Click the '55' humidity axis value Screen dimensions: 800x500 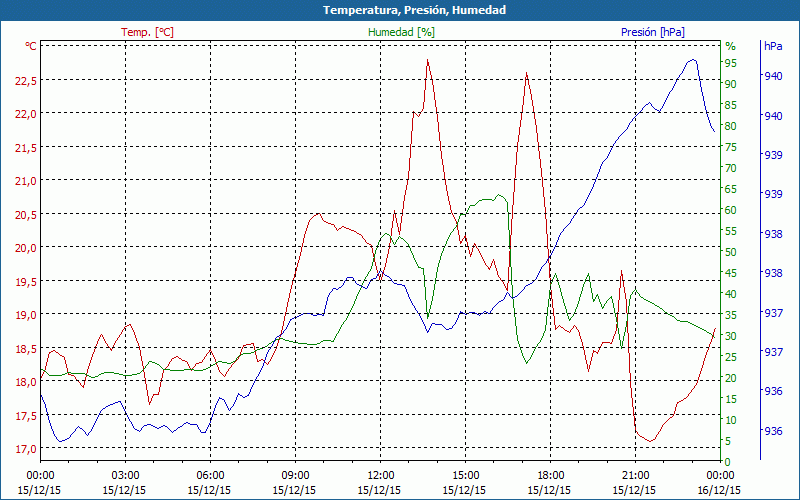pyautogui.click(x=731, y=231)
